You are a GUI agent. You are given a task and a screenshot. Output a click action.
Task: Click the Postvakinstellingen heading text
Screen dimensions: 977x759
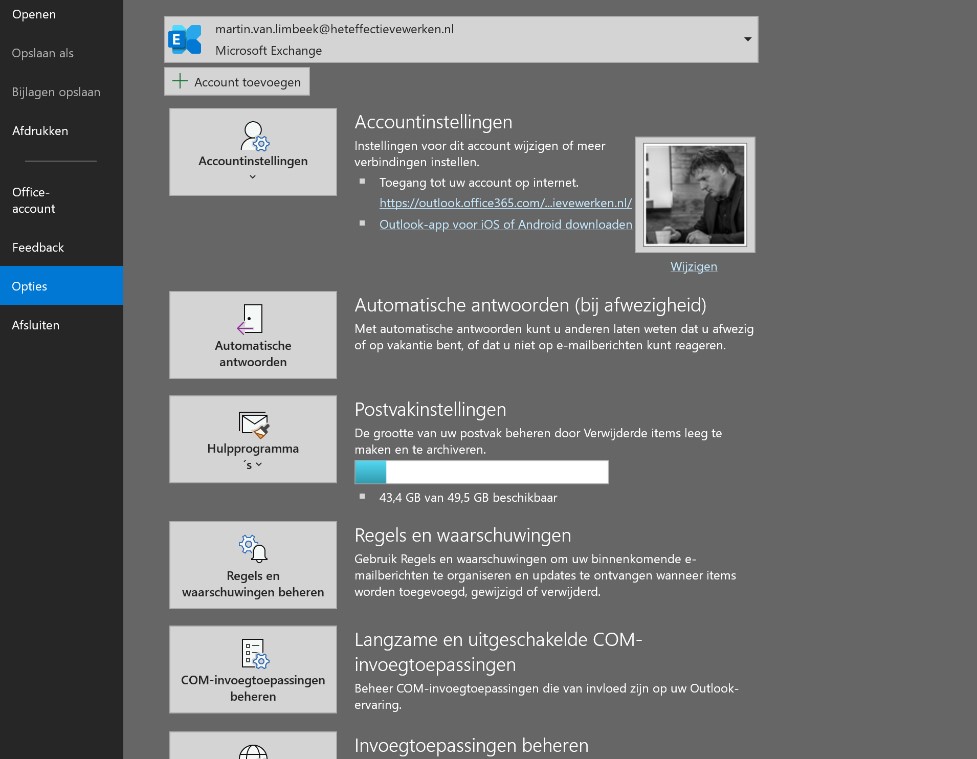click(430, 409)
